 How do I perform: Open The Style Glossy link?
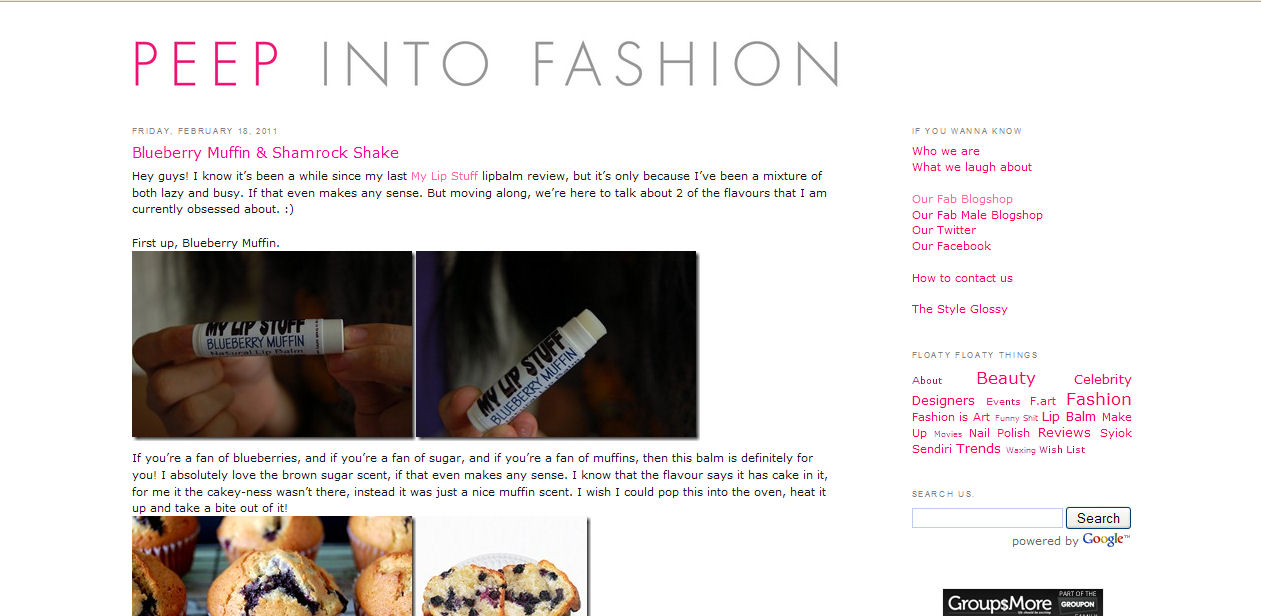pos(960,309)
